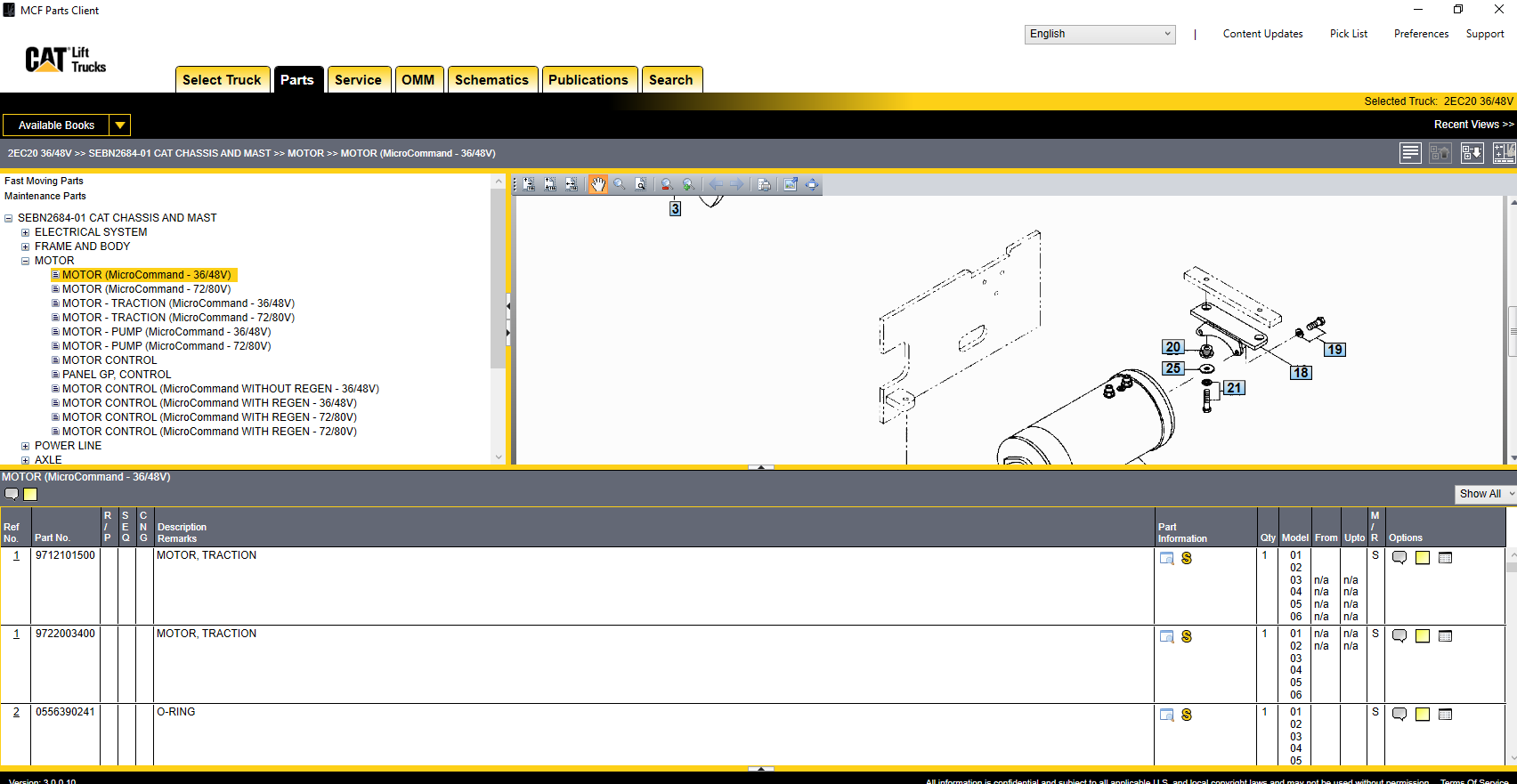The height and width of the screenshot is (784, 1517).
Task: Open diagram in external image view
Action: point(790,184)
